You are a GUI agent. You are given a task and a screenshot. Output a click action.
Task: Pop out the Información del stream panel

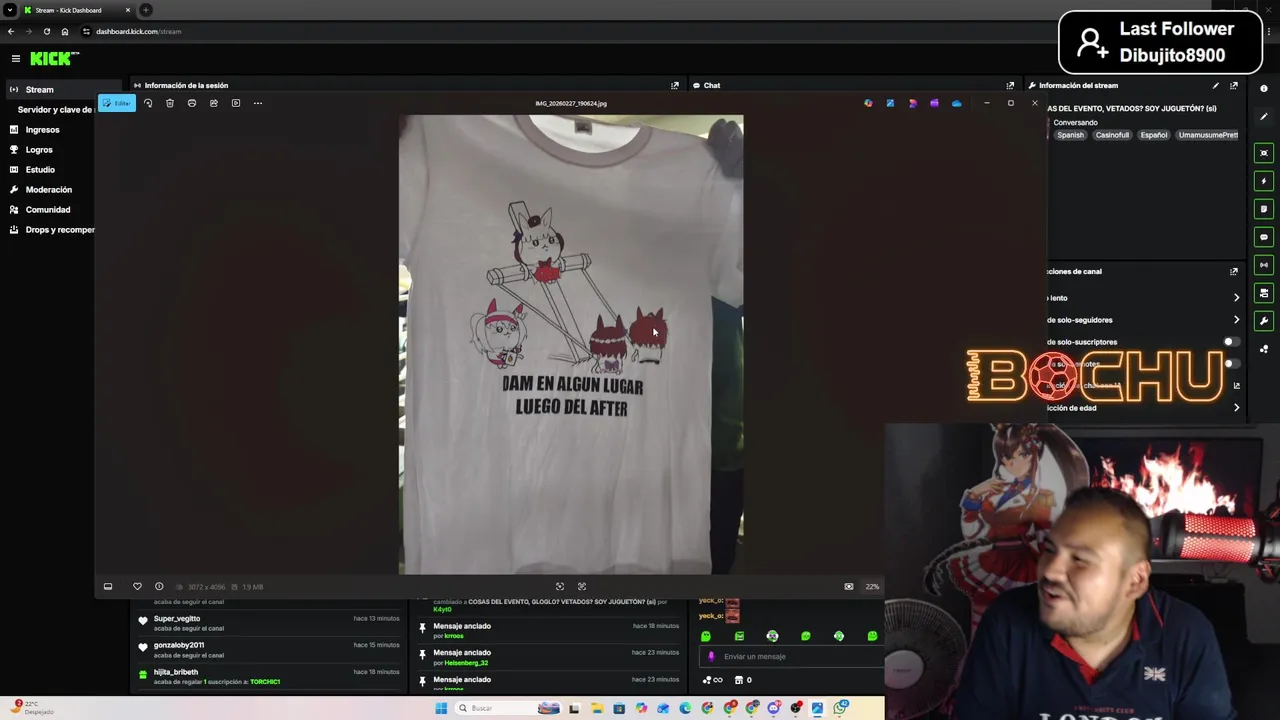1234,86
